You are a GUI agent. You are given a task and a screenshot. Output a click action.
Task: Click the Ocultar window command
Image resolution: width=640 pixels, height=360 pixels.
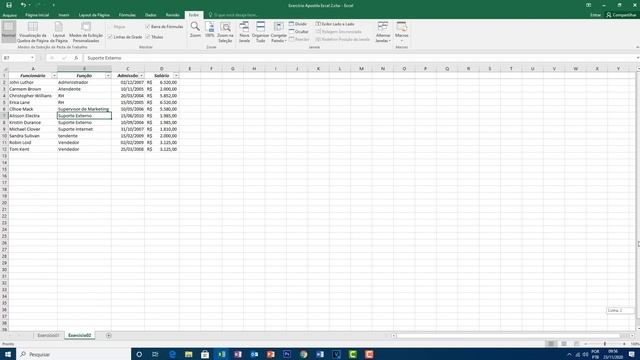click(x=299, y=31)
